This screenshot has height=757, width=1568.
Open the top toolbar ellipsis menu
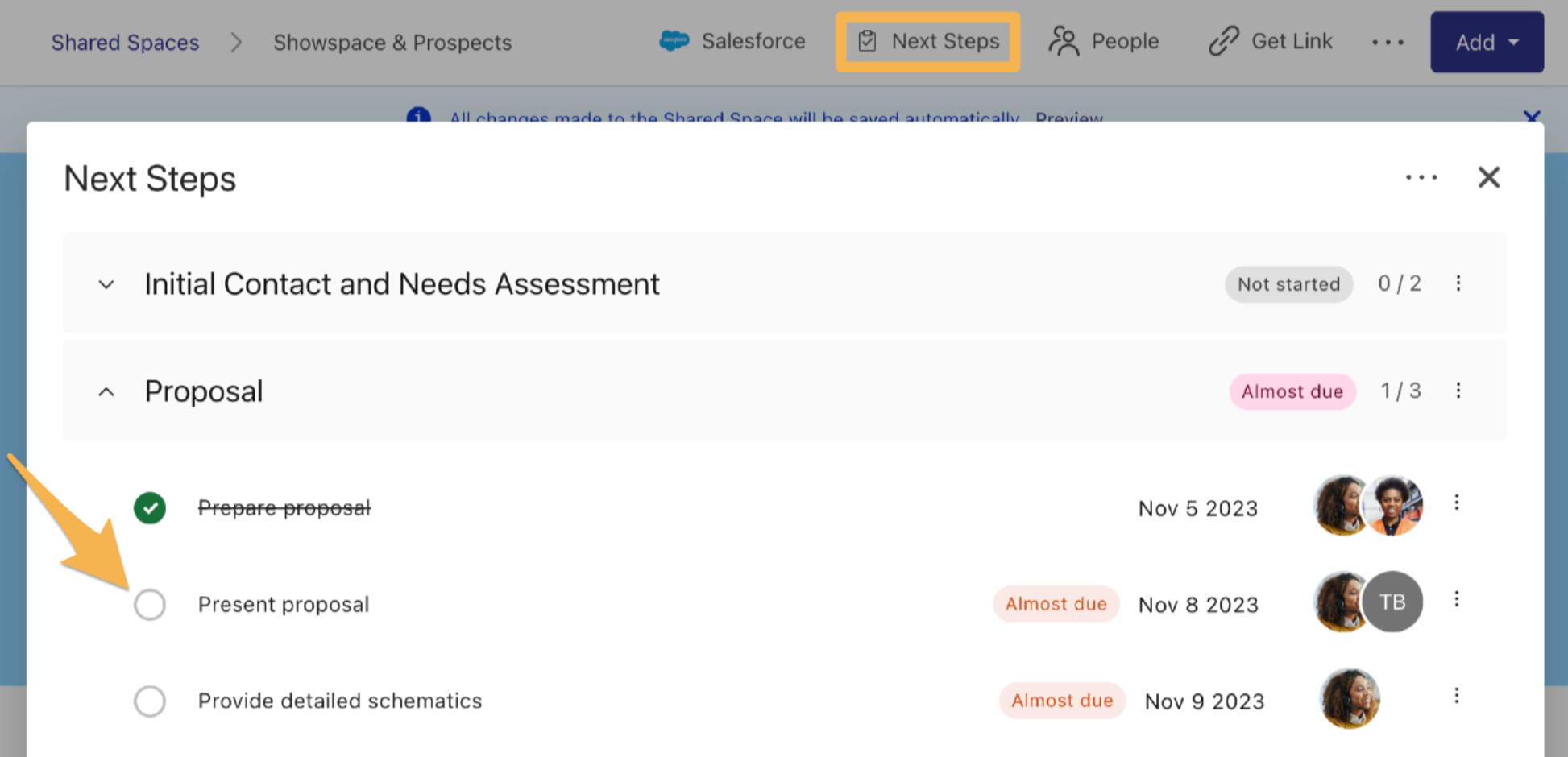tap(1388, 42)
